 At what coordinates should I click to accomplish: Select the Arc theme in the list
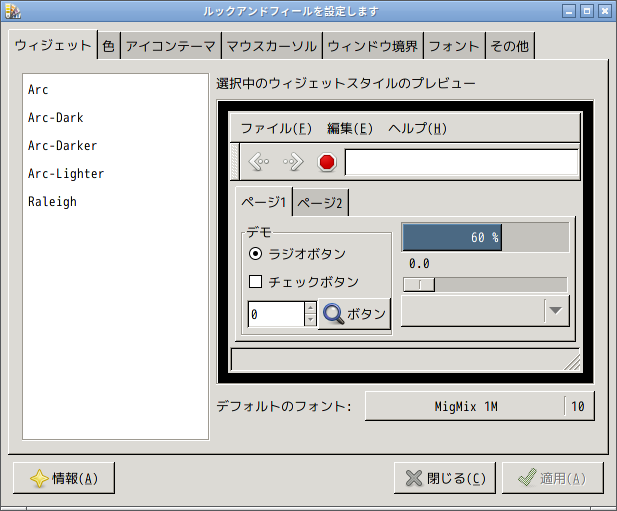[115, 90]
